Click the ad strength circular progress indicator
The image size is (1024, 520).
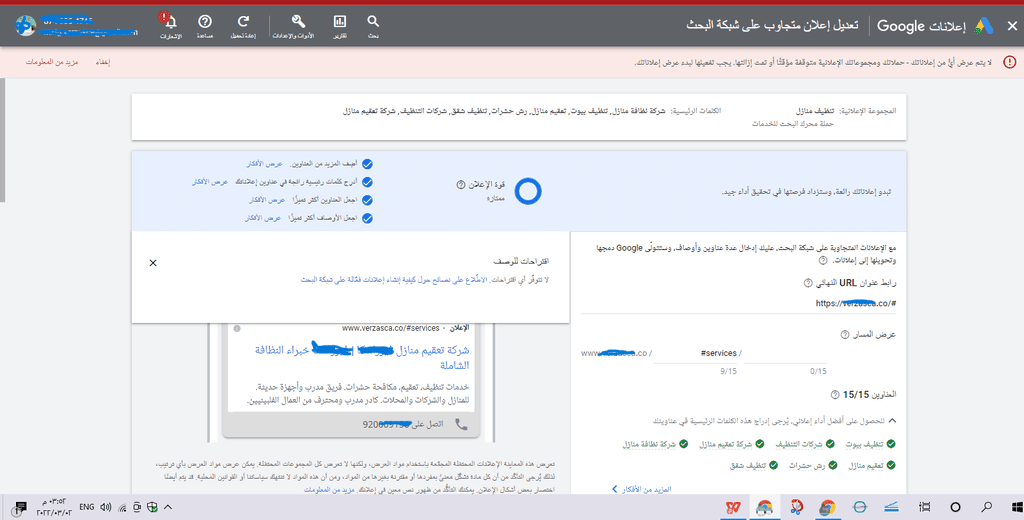pos(527,191)
